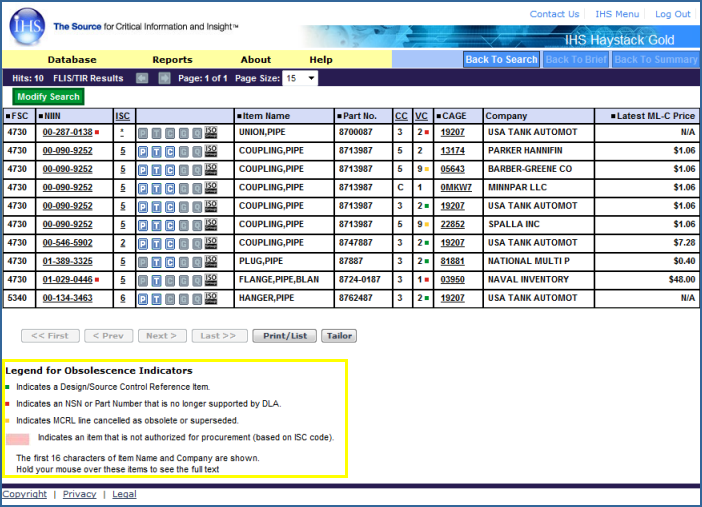Open the Database menu
Viewport: 702px width, 507px height.
[72, 60]
